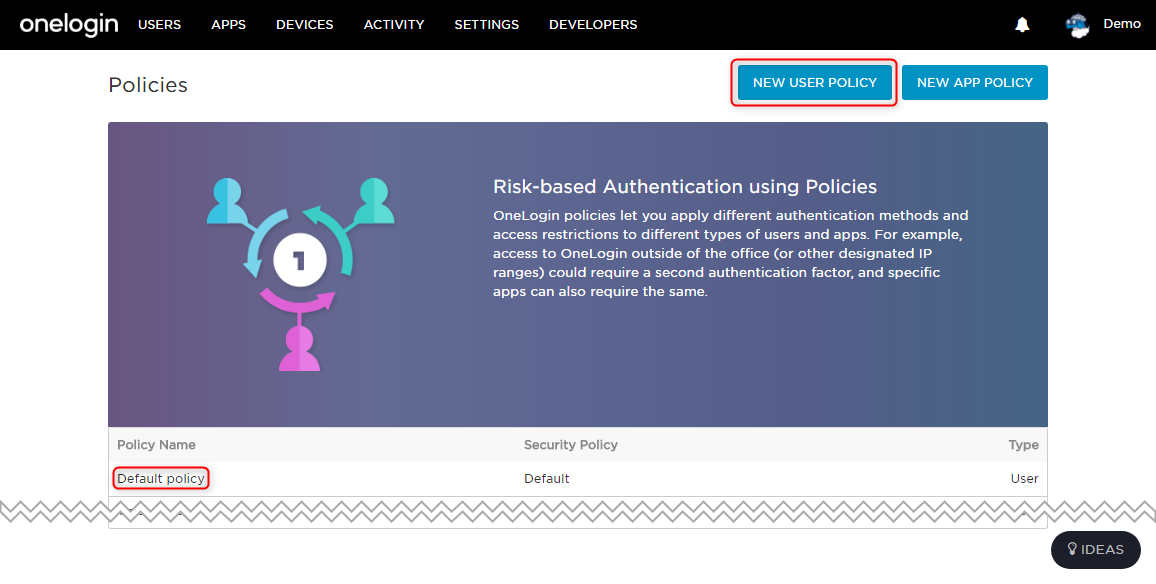Click the blue user figure graphic
This screenshot has height=584, width=1156.
click(228, 201)
